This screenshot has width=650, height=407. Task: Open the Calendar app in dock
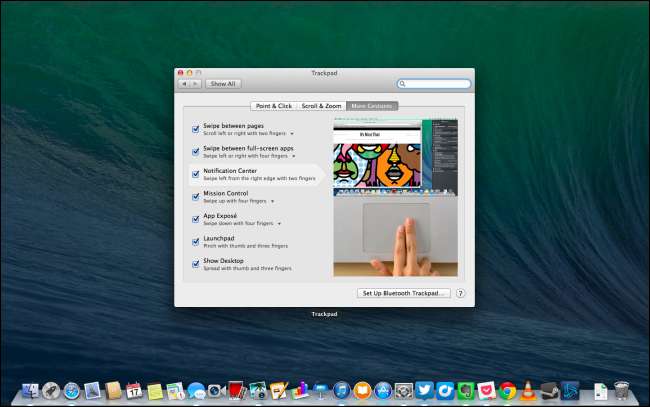coord(134,391)
